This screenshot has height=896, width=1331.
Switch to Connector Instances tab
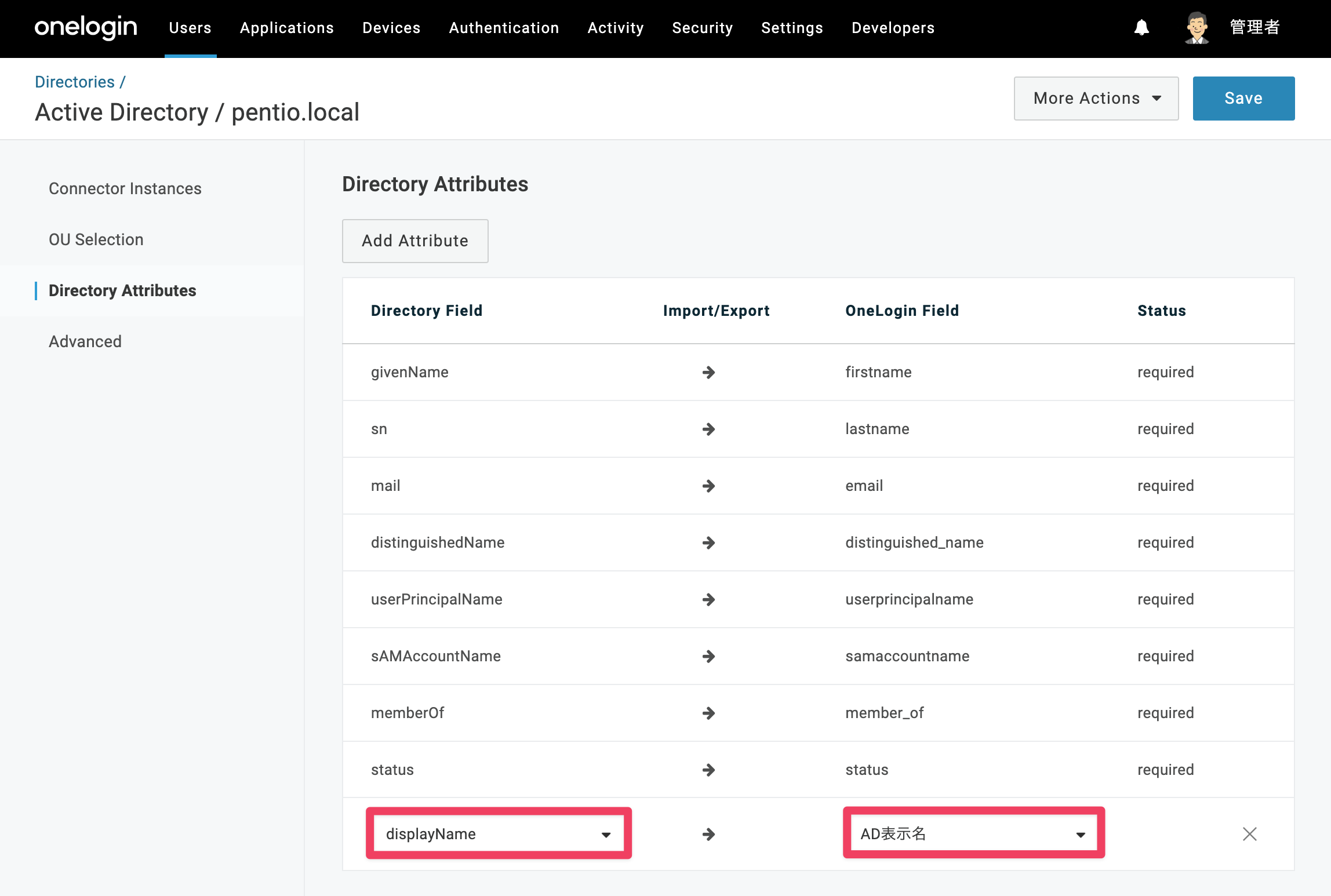tap(125, 189)
